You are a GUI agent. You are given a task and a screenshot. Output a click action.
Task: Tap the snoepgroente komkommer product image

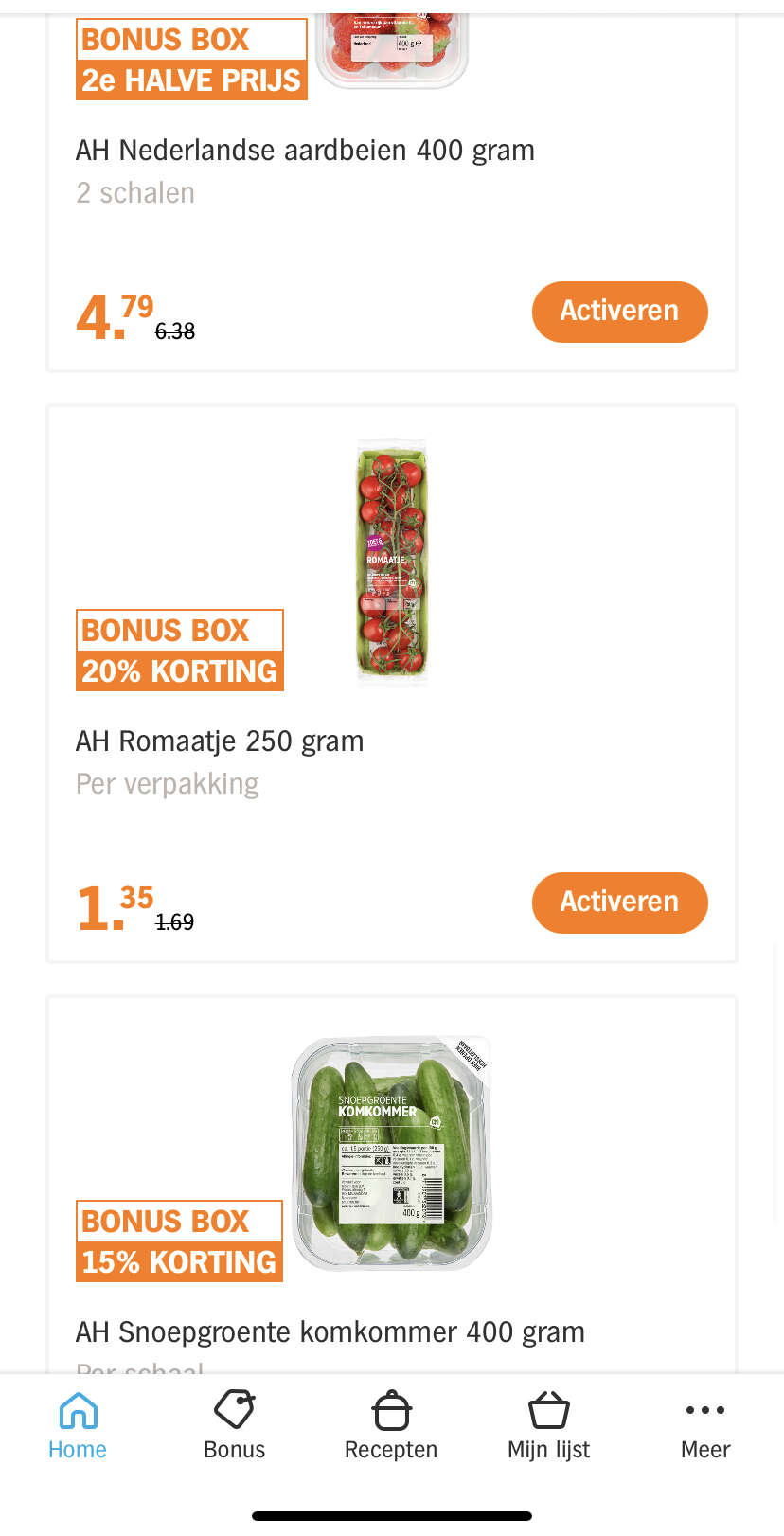click(x=391, y=1153)
